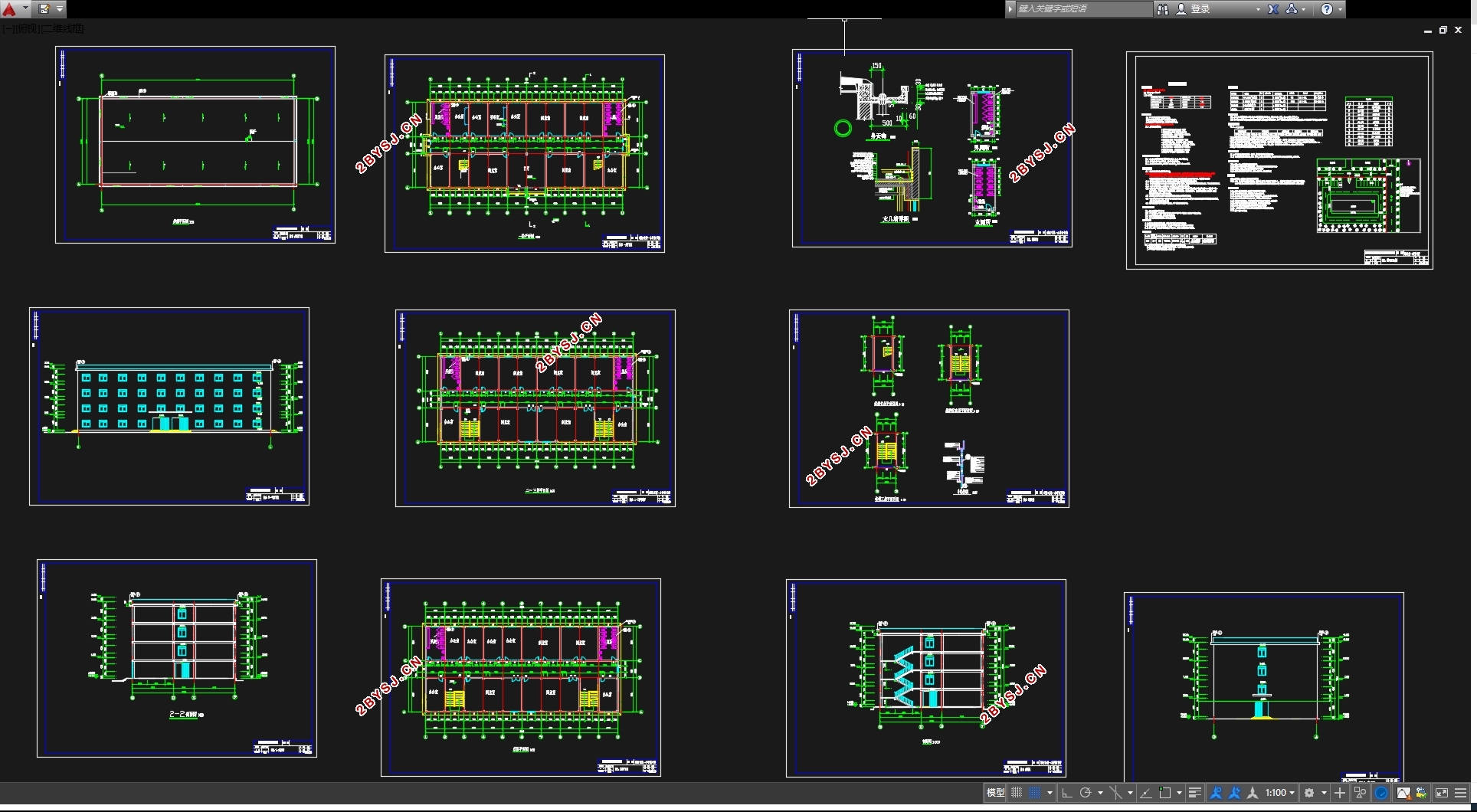Toggle clean screen fullscreen icon
1477x812 pixels.
(x=1442, y=793)
